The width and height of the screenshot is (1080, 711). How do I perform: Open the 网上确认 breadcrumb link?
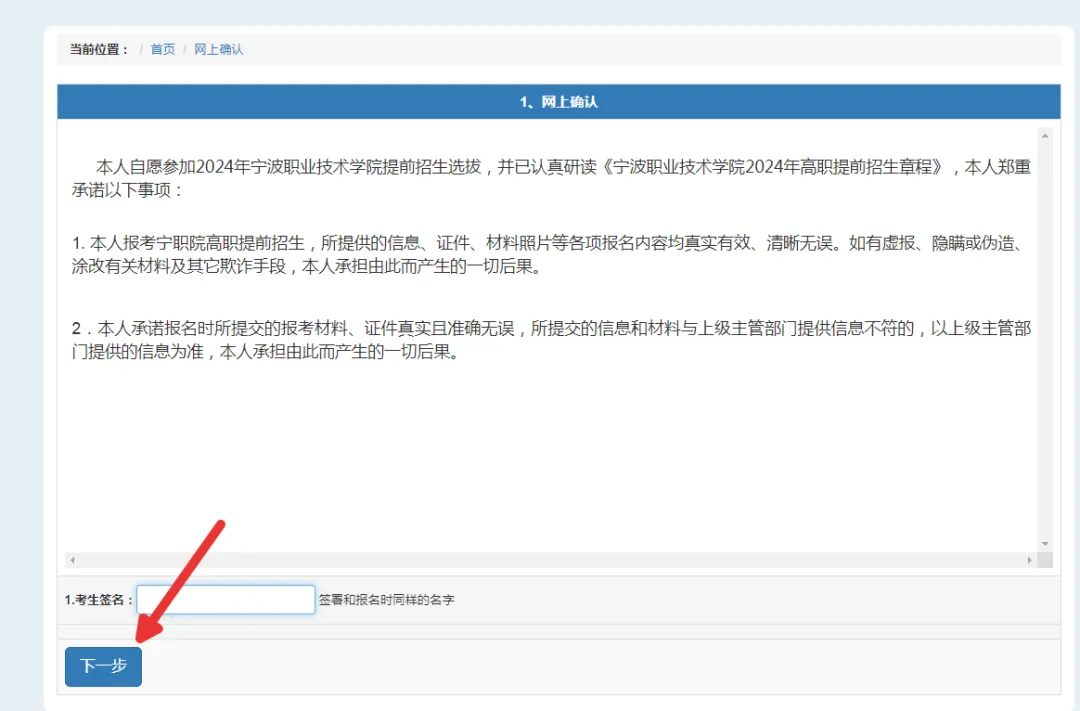218,49
